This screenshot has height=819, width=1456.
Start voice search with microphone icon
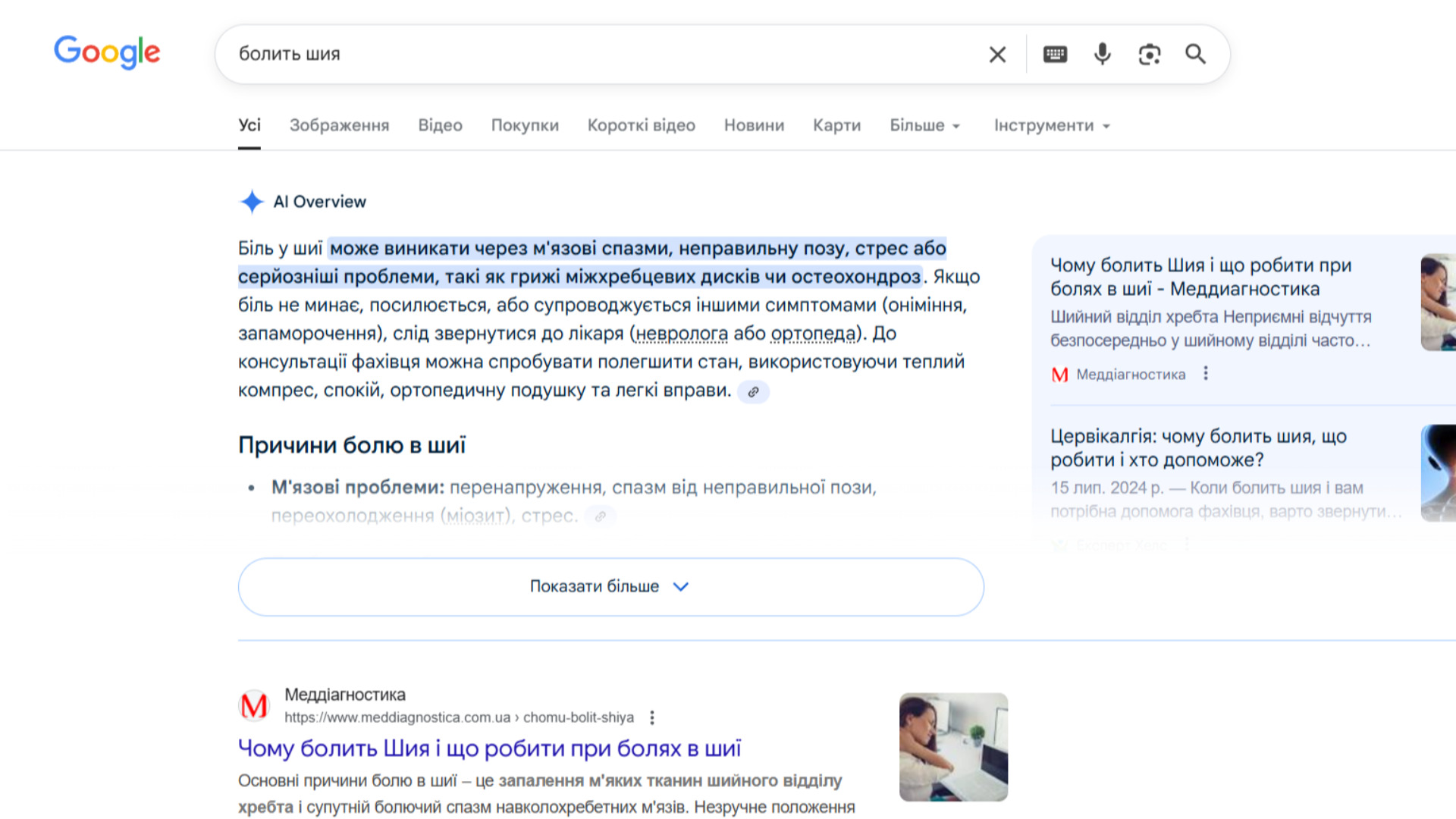pyautogui.click(x=1103, y=55)
